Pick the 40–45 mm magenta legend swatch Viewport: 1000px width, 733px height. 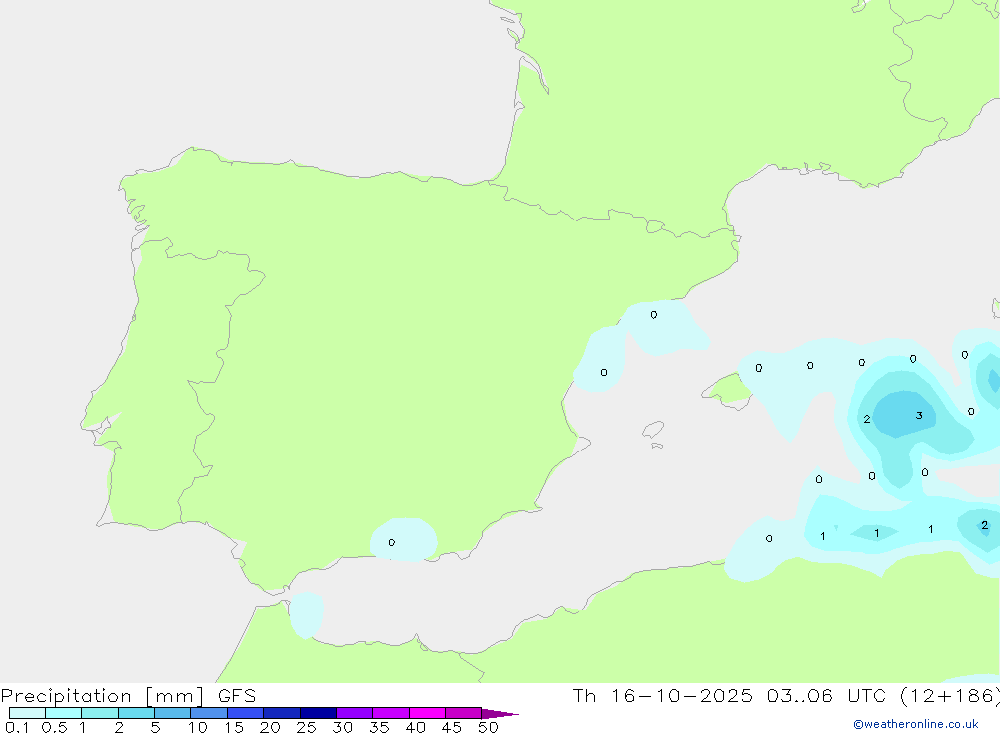[427, 713]
